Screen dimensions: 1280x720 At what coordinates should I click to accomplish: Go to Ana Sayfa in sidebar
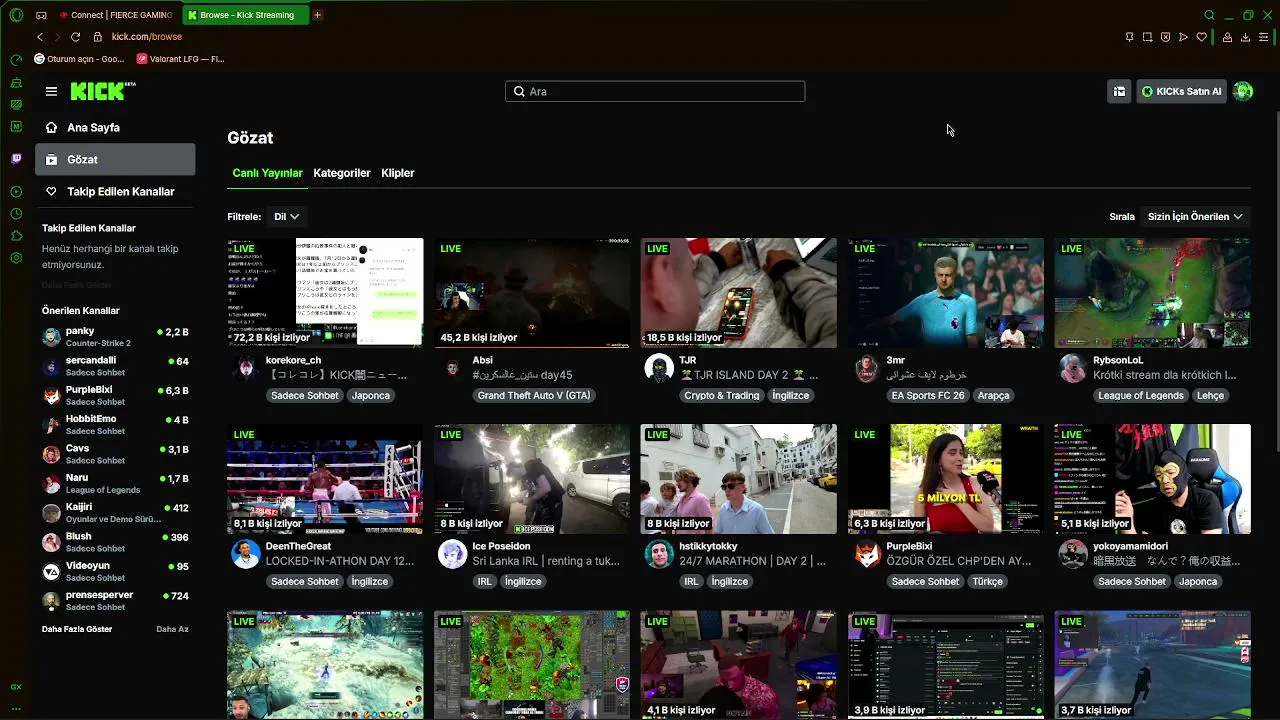115,128
